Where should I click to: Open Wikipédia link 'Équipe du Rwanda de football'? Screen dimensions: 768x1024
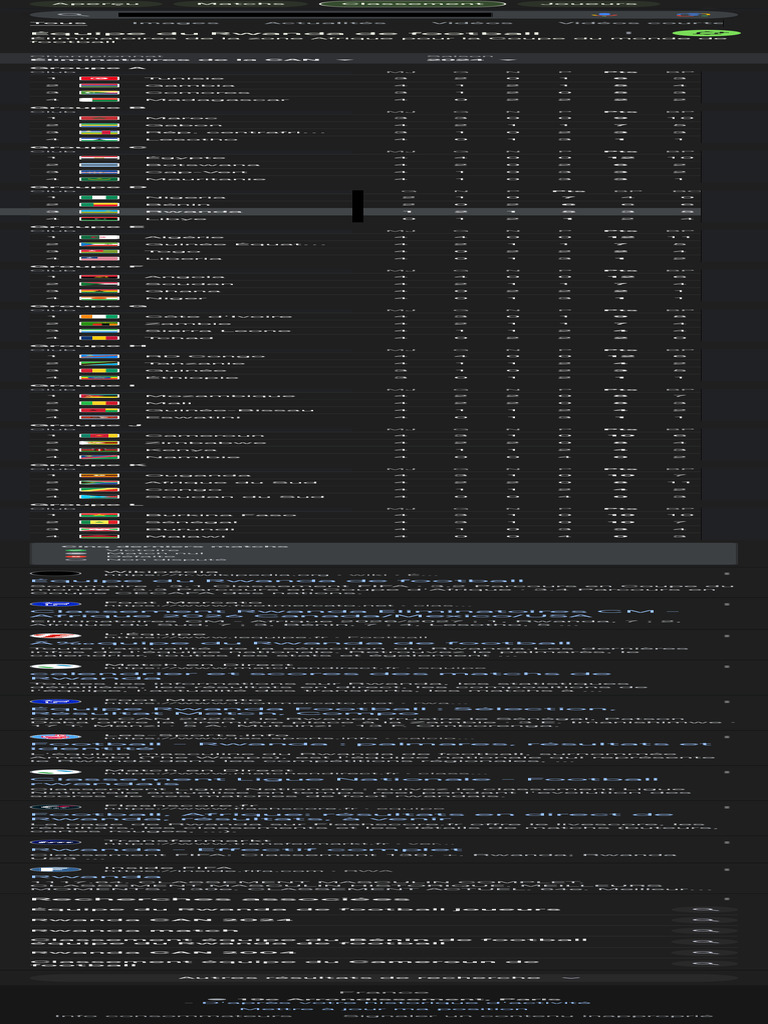[278, 581]
